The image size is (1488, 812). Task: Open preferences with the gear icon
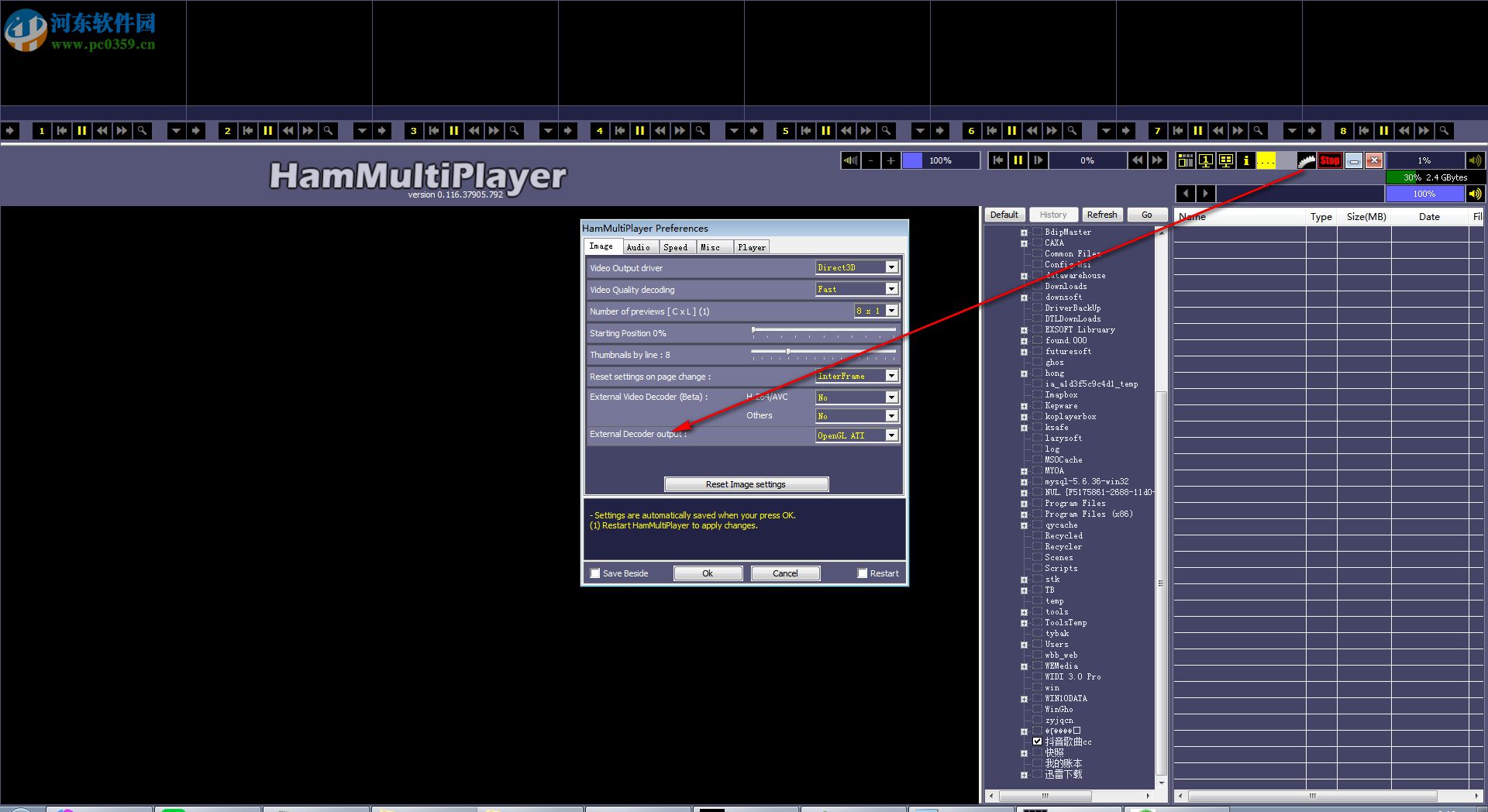tap(1307, 160)
